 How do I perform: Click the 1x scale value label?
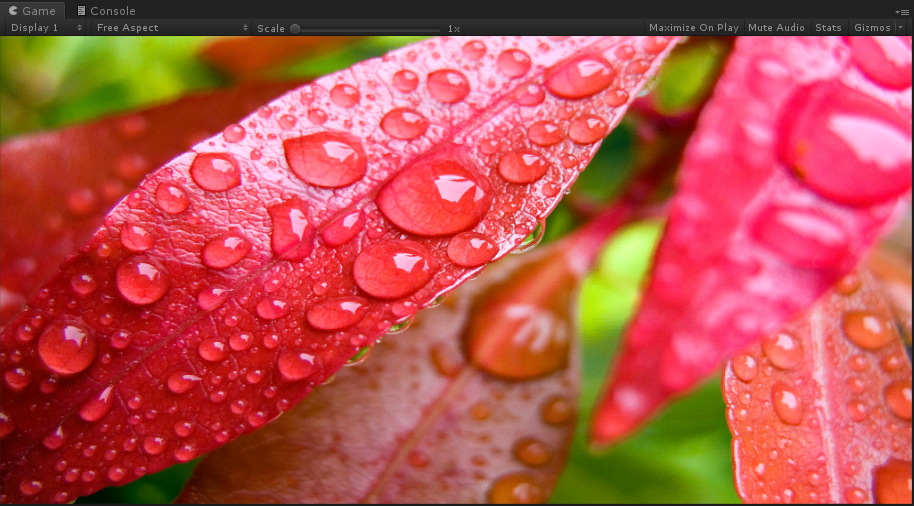[454, 28]
